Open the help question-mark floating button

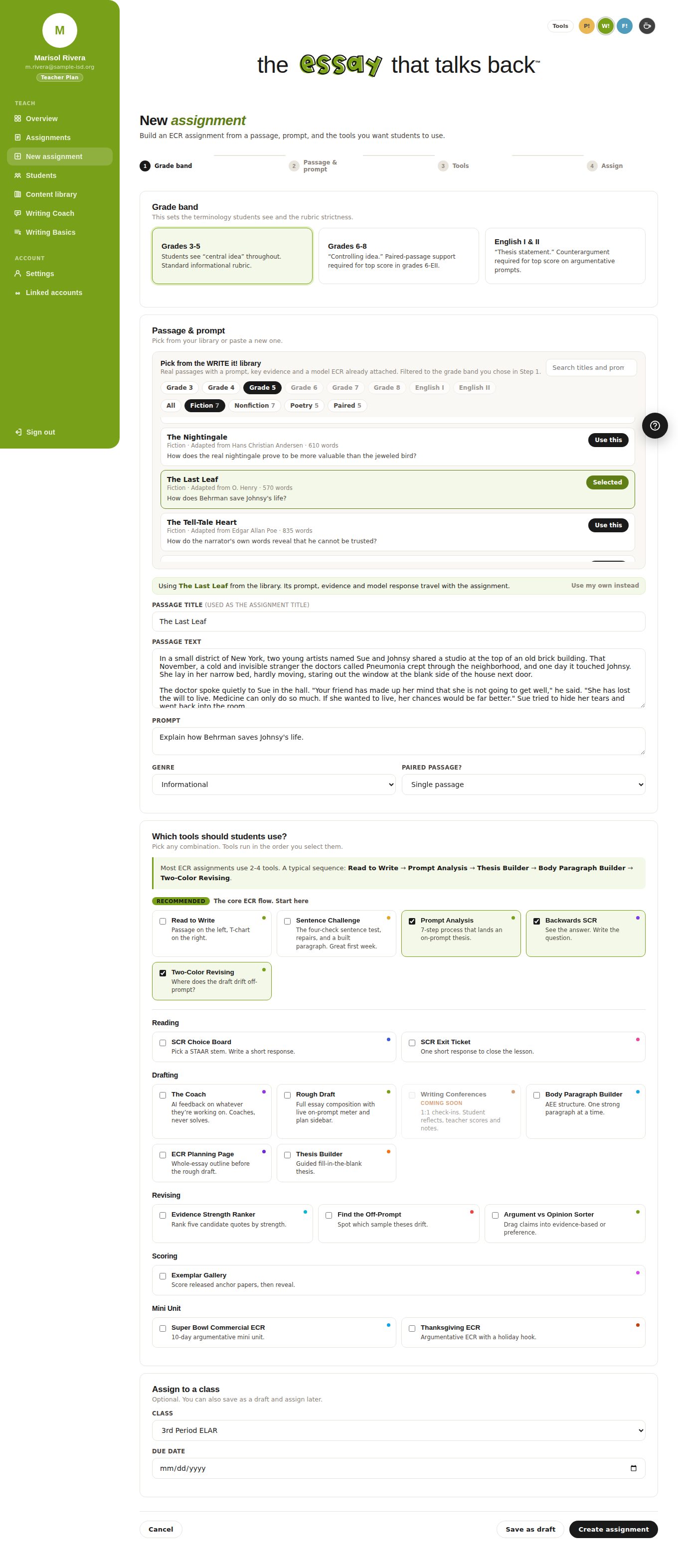pos(655,426)
